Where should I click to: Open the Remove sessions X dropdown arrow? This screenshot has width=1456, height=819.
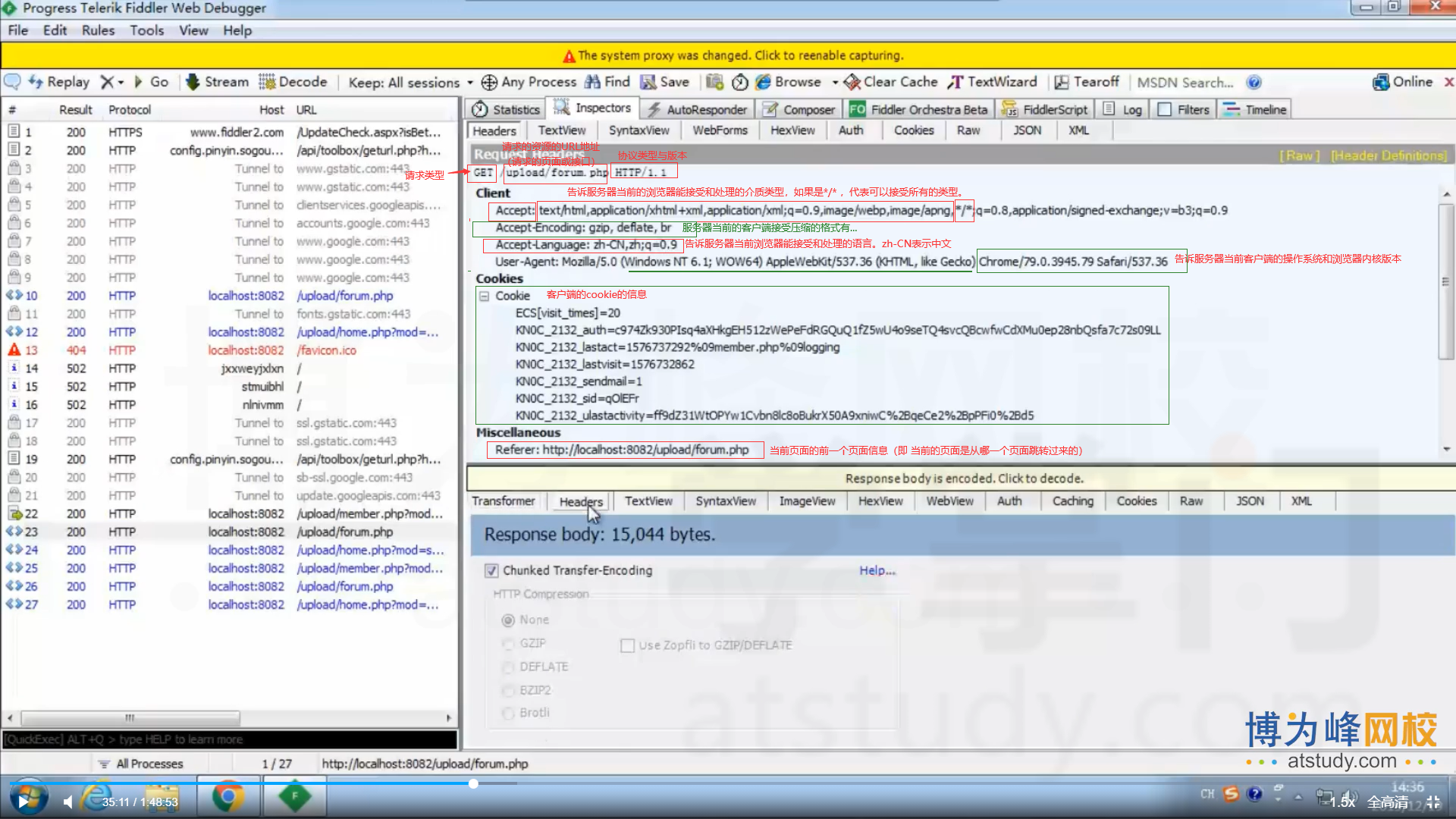coord(121,83)
